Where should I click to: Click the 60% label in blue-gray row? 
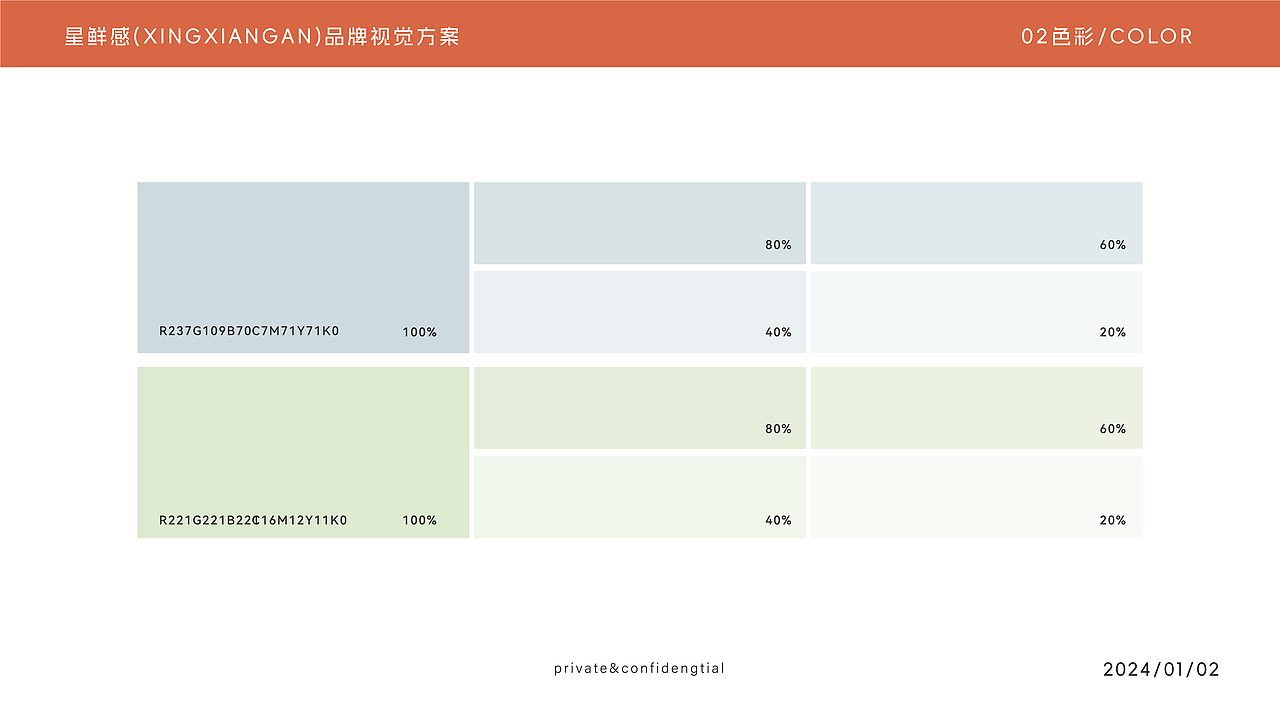click(x=1112, y=245)
